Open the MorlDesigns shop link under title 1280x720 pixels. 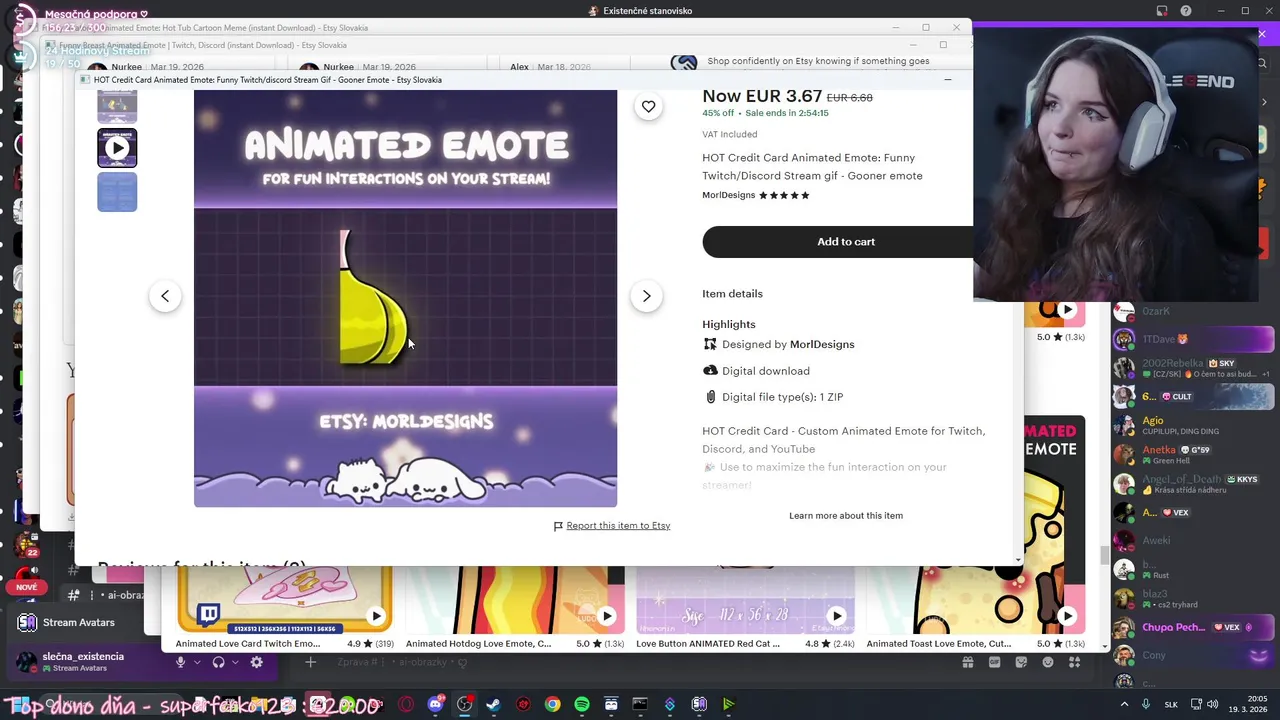(x=728, y=195)
